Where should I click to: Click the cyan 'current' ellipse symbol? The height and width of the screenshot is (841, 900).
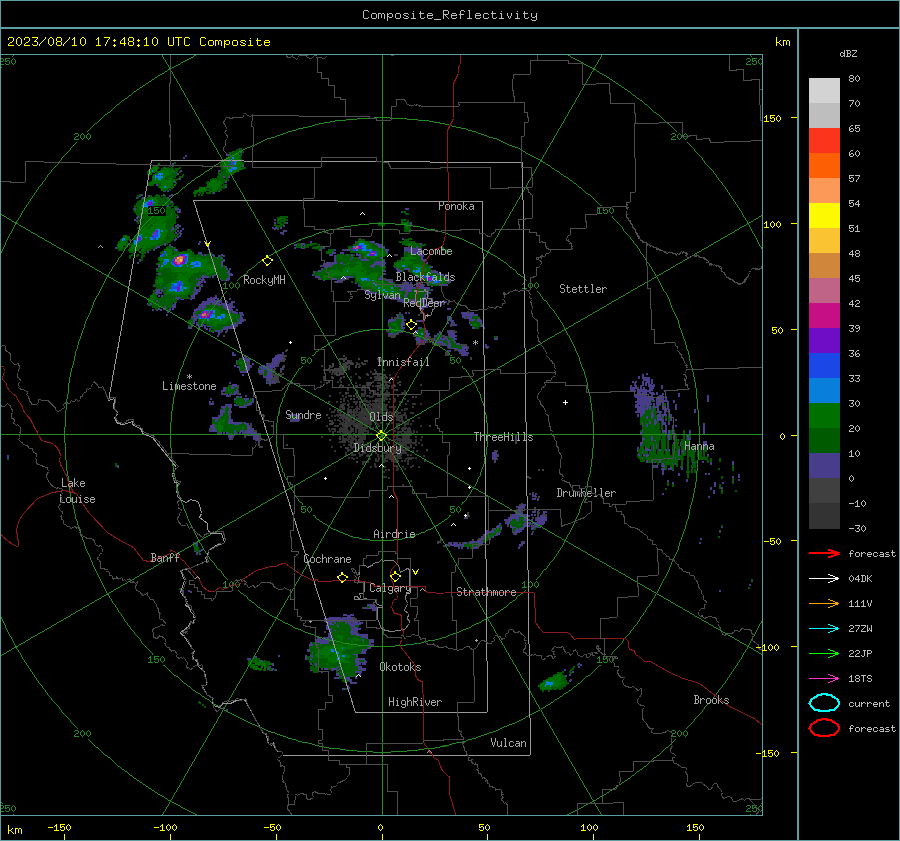point(824,703)
